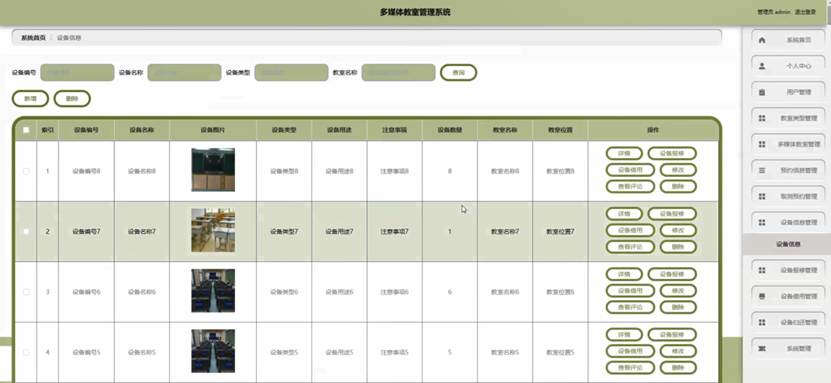Click the 教室名称 column header
This screenshot has width=831, height=383.
point(505,130)
